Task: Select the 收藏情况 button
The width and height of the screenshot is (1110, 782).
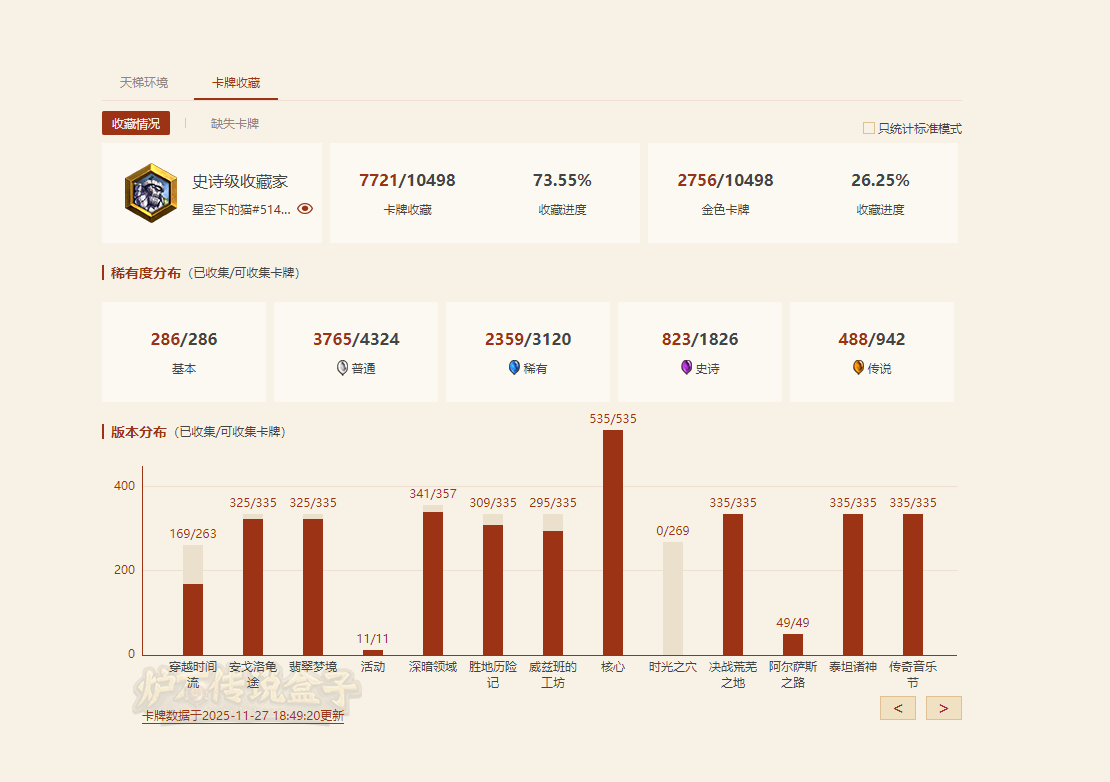Action: point(136,123)
